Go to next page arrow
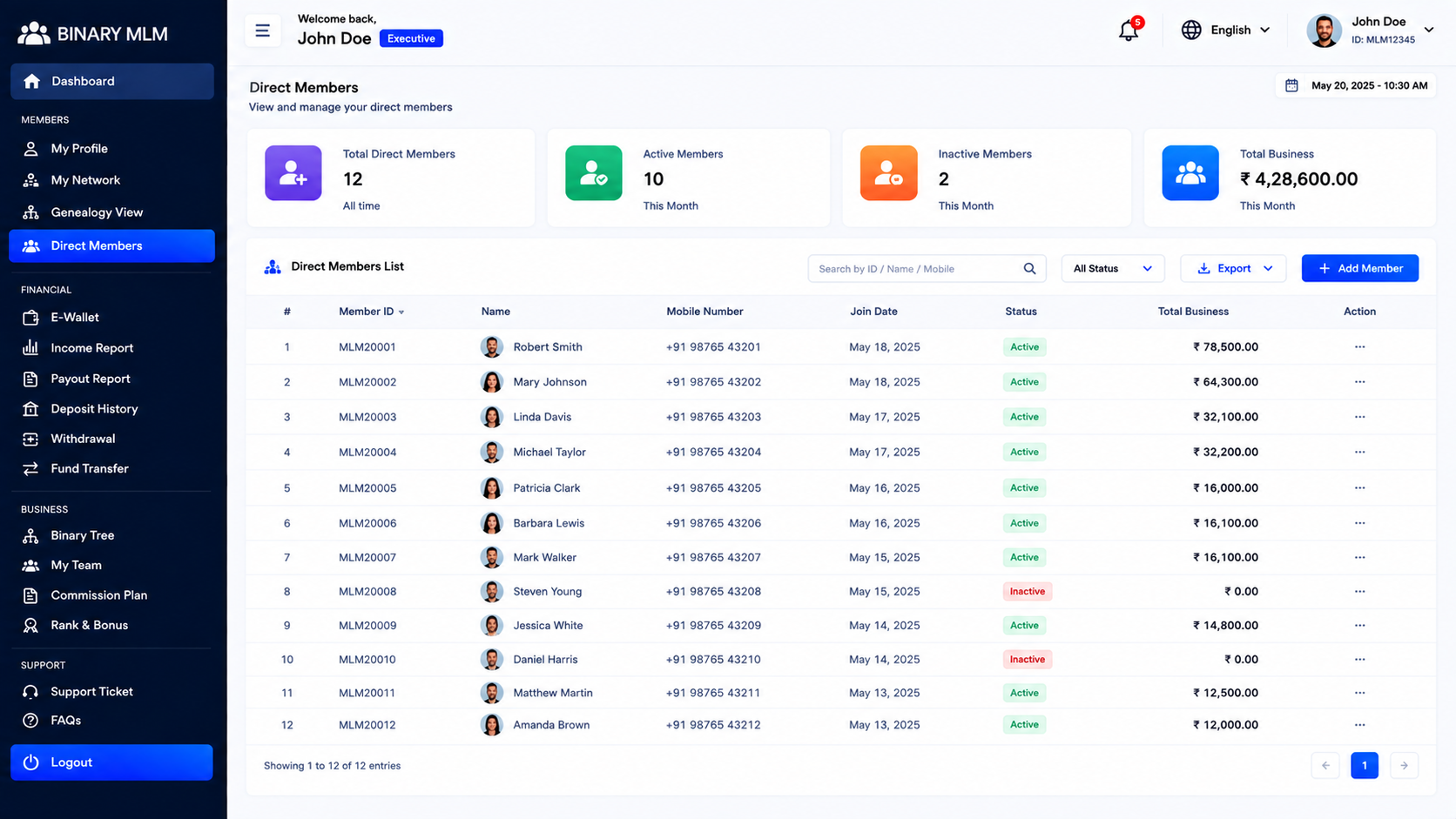 pos(1404,766)
